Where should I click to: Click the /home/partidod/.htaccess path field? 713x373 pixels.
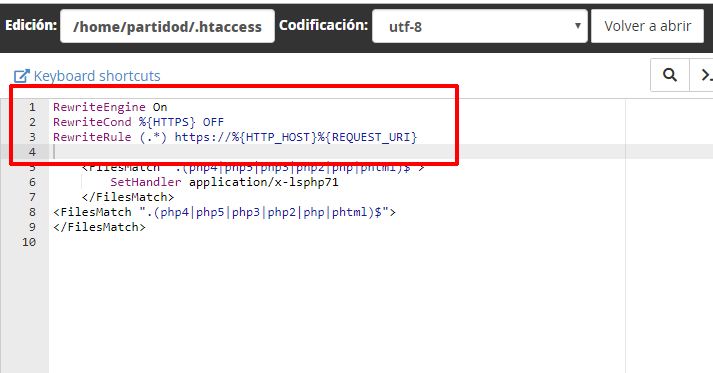tap(167, 26)
